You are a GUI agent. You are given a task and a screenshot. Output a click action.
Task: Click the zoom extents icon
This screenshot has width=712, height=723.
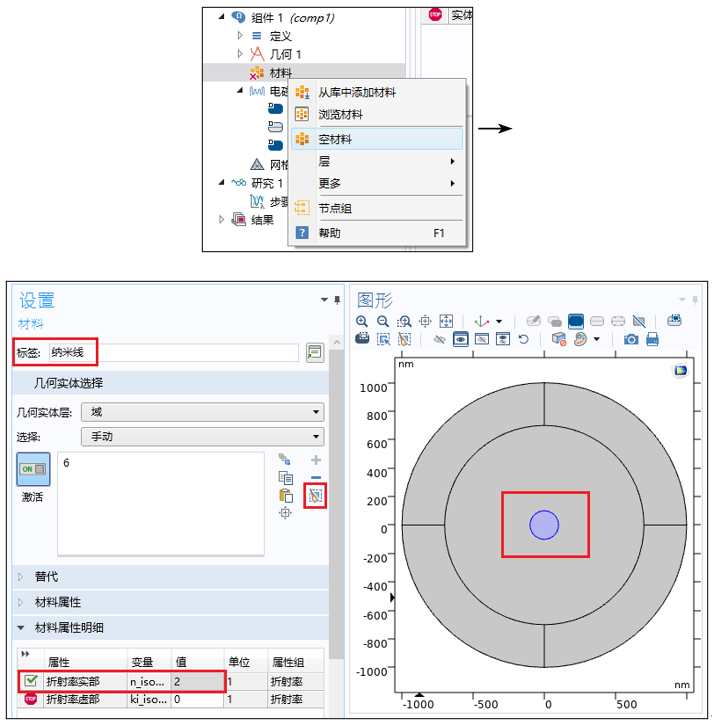point(447,321)
